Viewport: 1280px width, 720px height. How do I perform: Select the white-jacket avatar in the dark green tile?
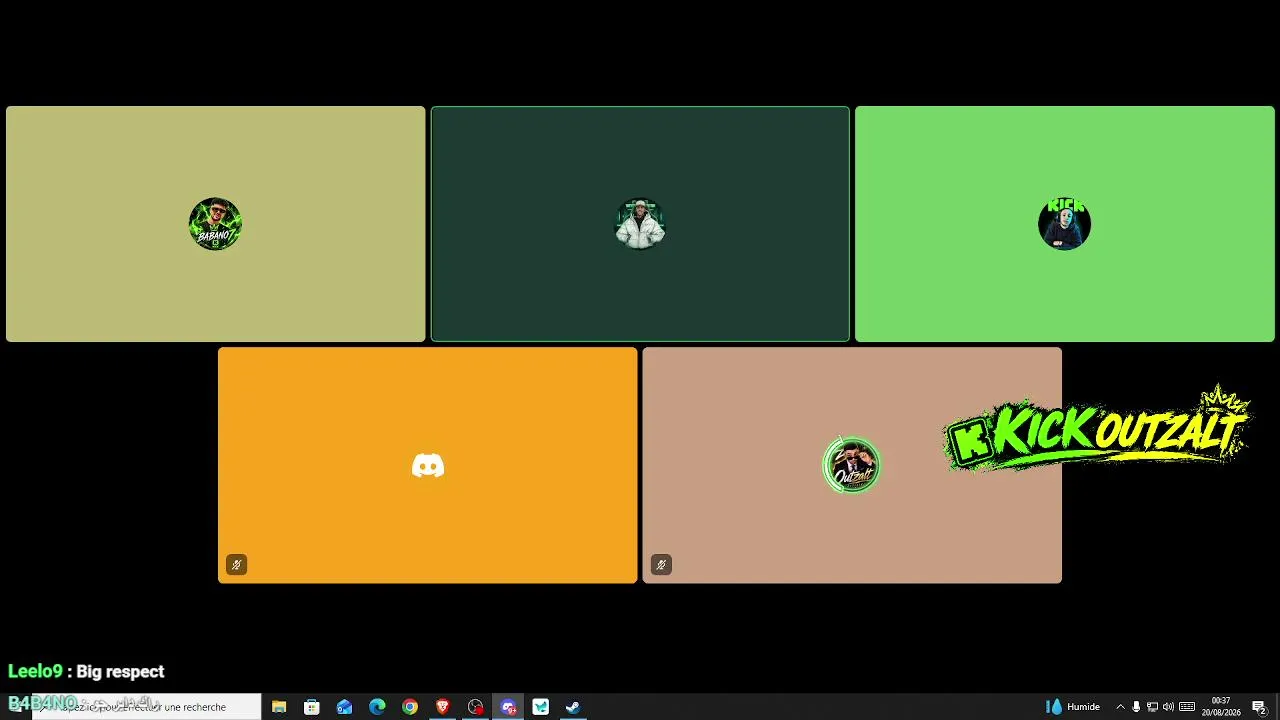click(x=640, y=224)
